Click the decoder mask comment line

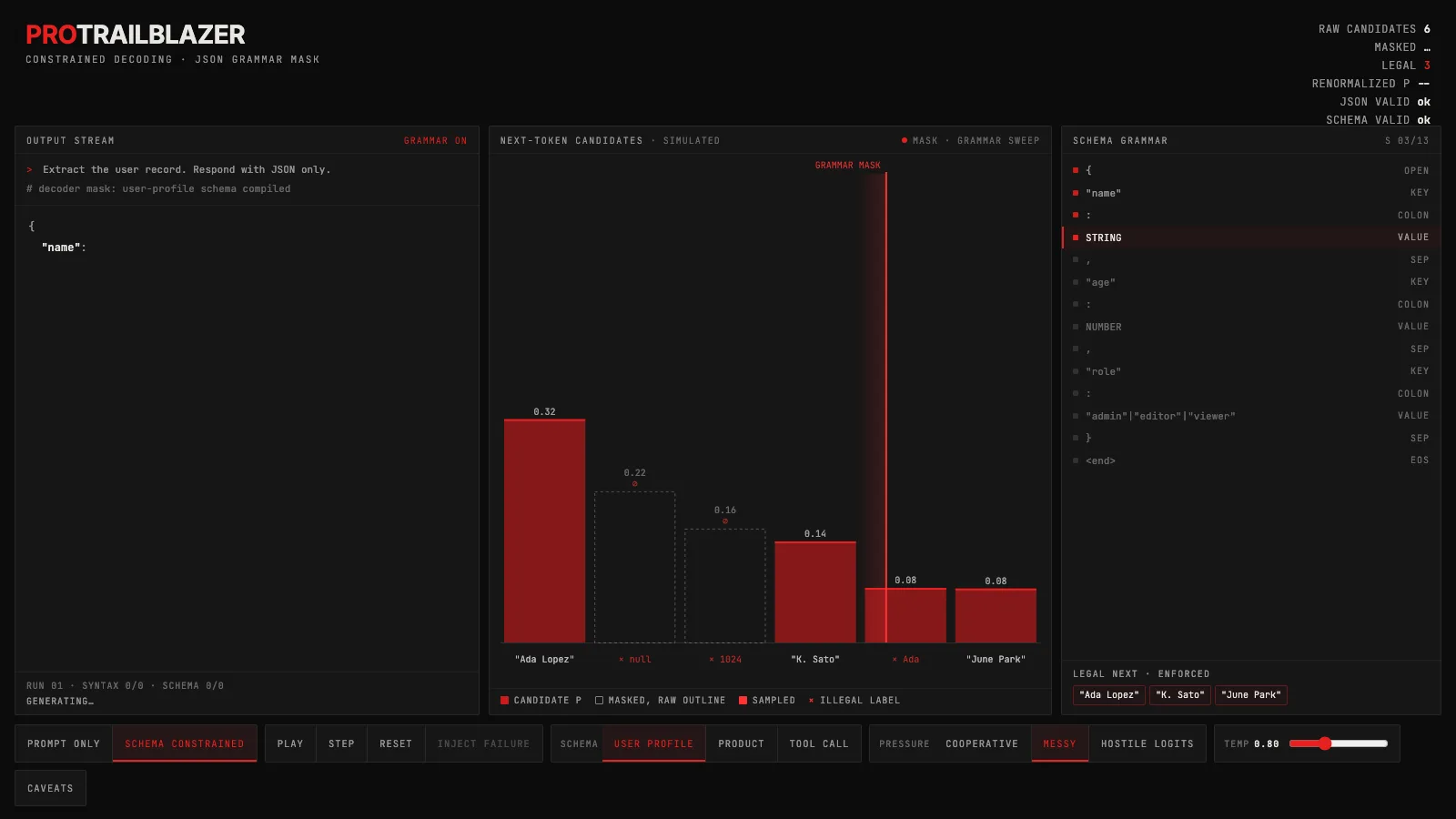pyautogui.click(x=158, y=189)
